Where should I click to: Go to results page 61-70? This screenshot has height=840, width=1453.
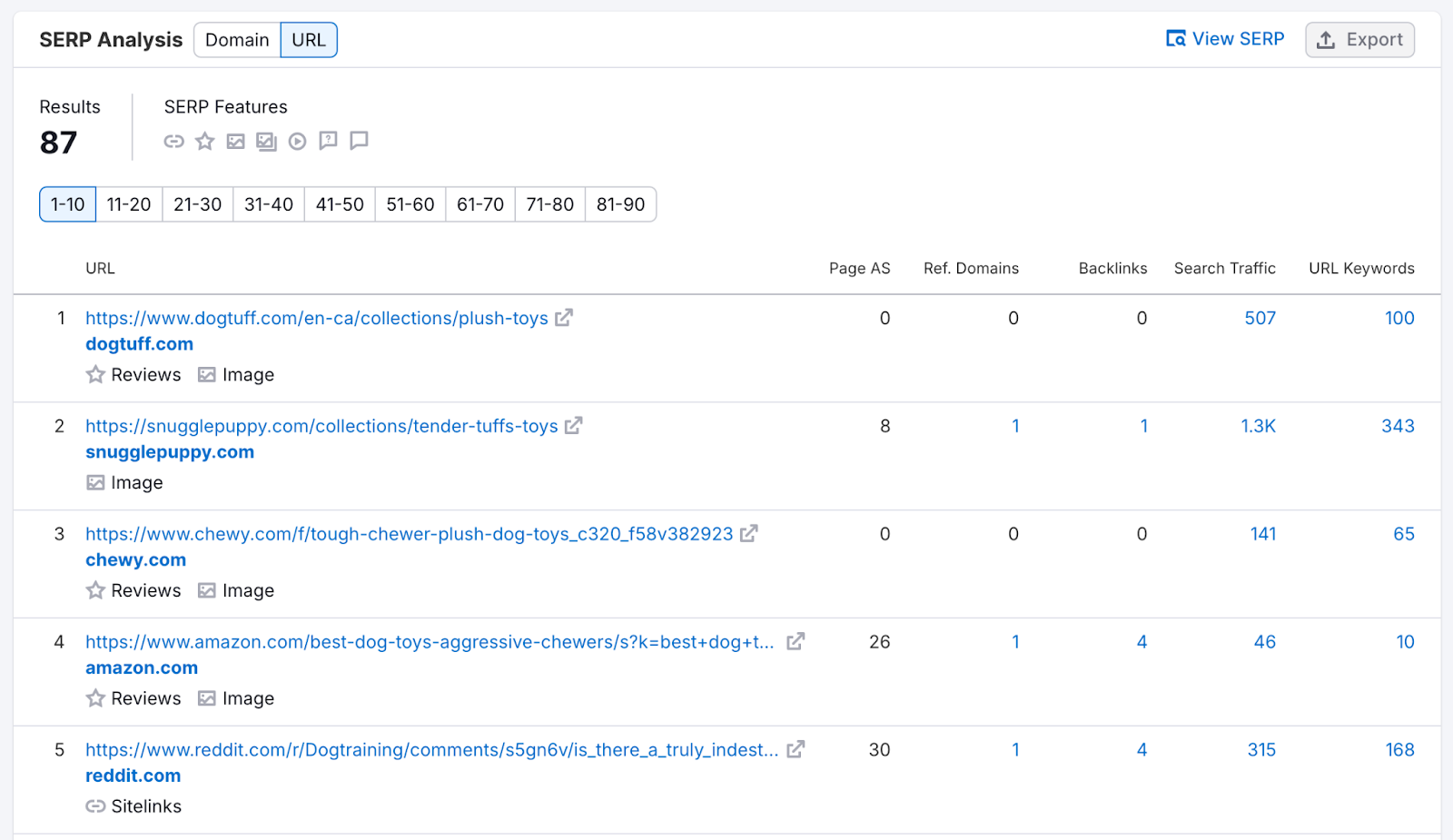point(480,204)
